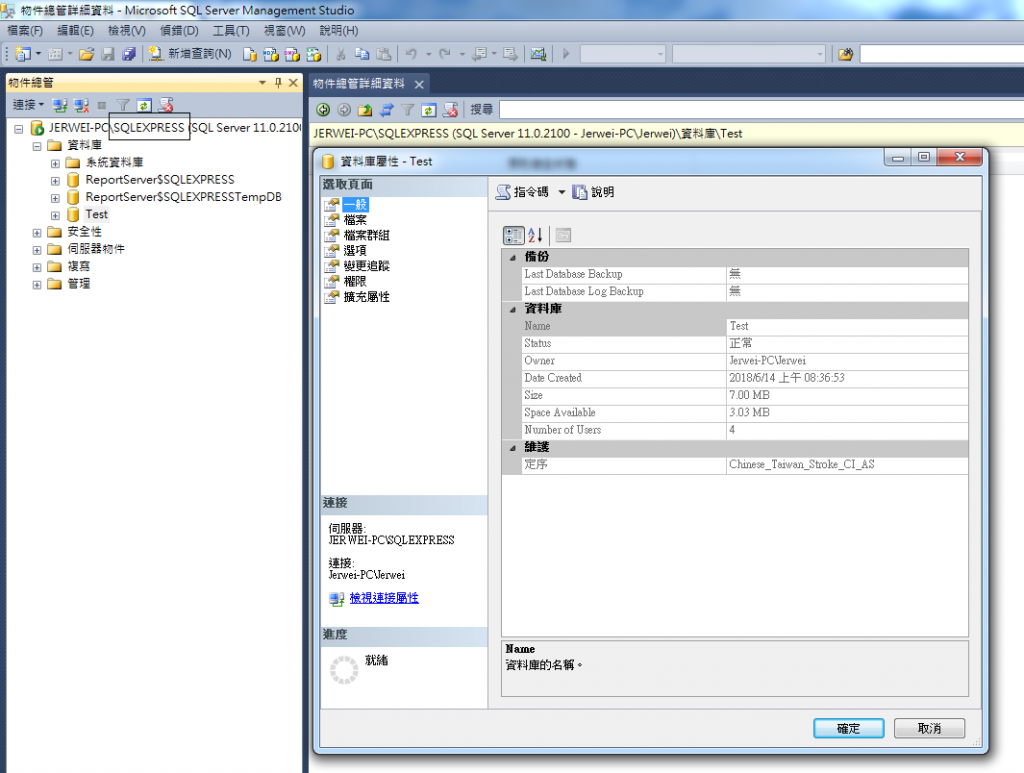Collapse the 維護 property category

tap(513, 448)
